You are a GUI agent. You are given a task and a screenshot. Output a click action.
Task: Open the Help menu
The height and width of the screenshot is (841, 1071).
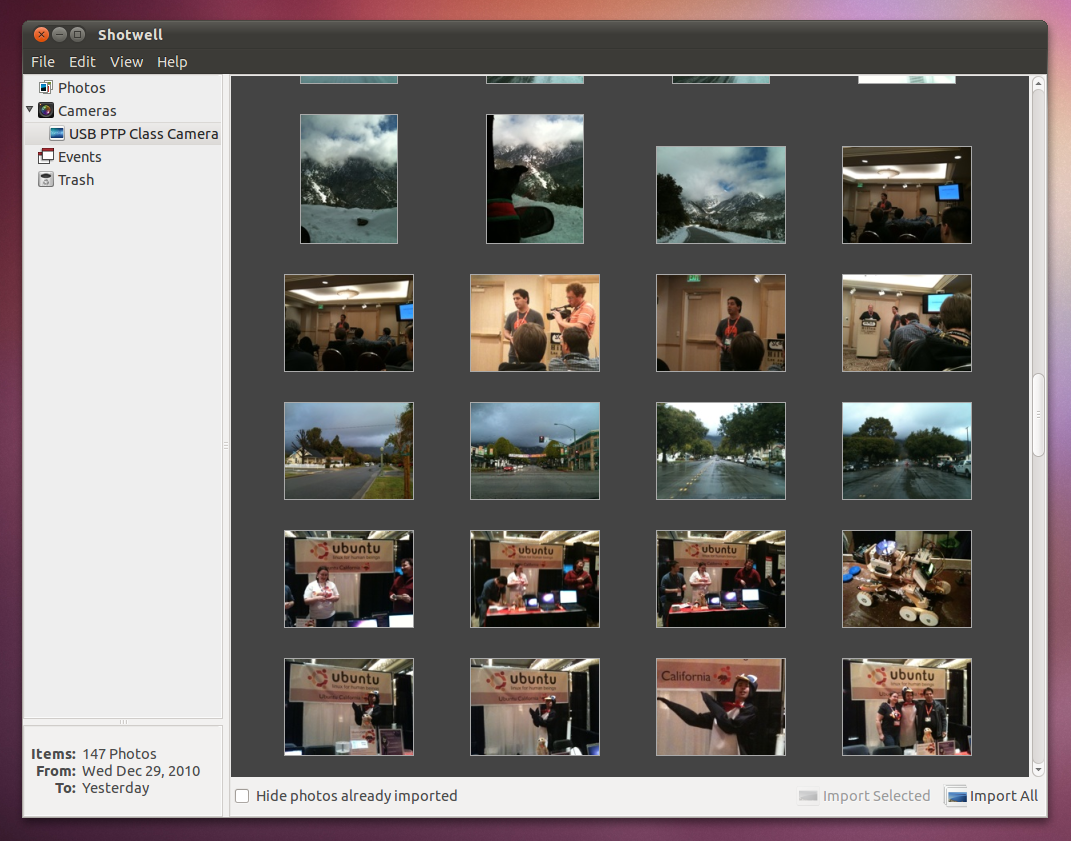pyautogui.click(x=172, y=61)
